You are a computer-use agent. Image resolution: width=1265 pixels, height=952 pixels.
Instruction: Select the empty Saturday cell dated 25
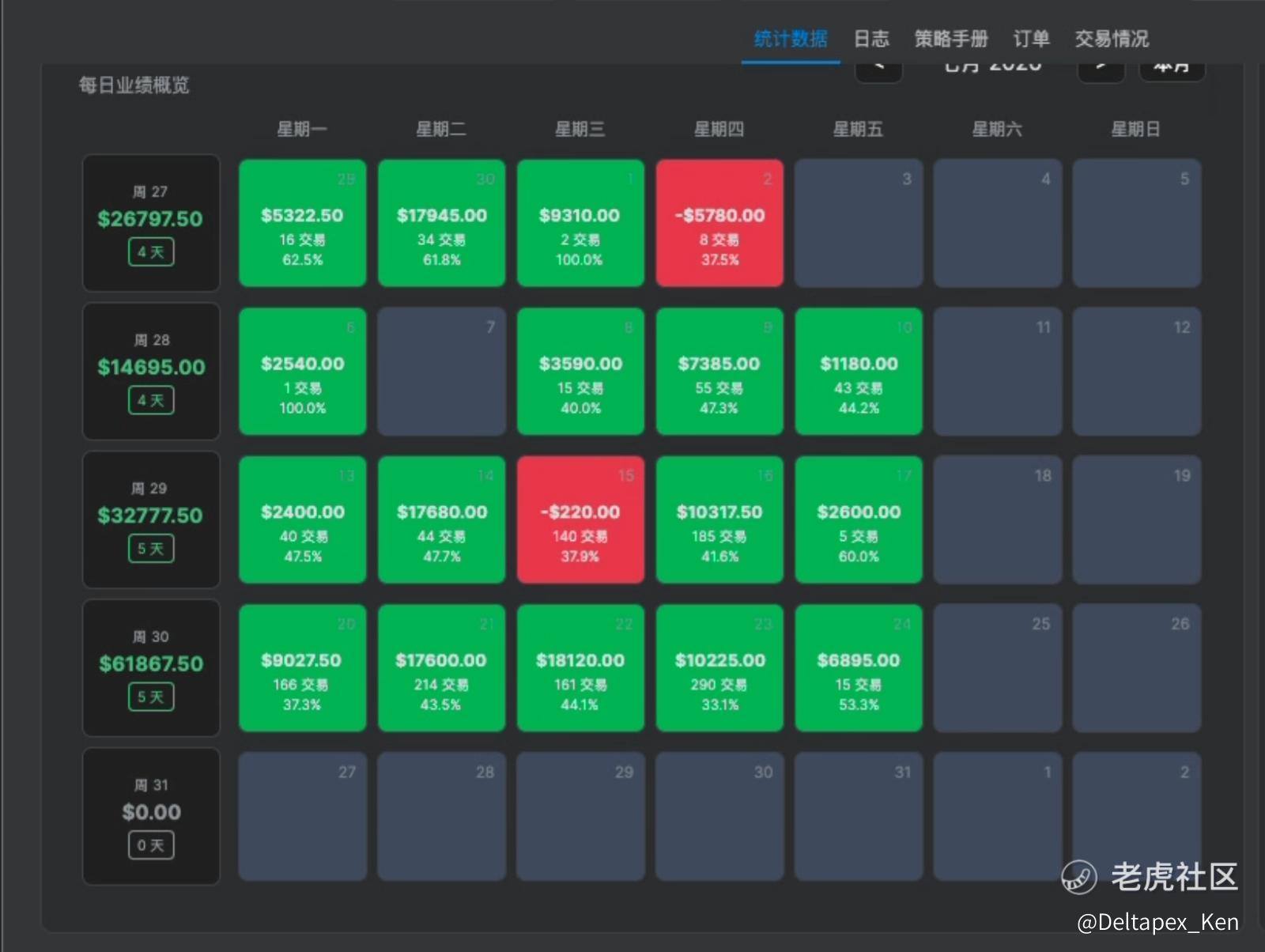coord(998,668)
